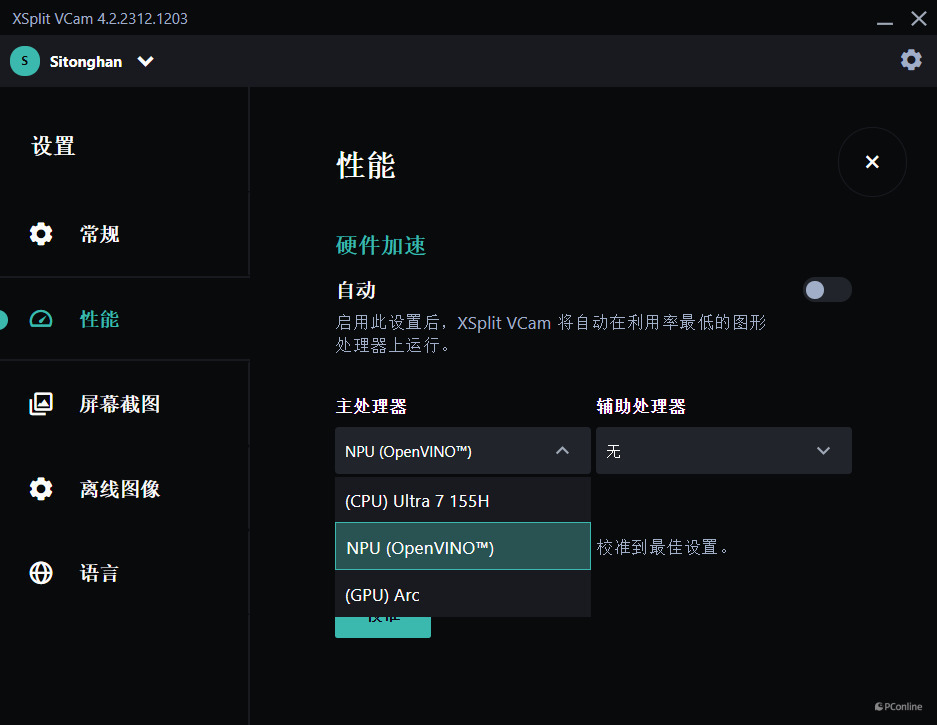Select the highlighted NPU (OpenVINO™) option
This screenshot has width=937, height=725.
coord(462,547)
